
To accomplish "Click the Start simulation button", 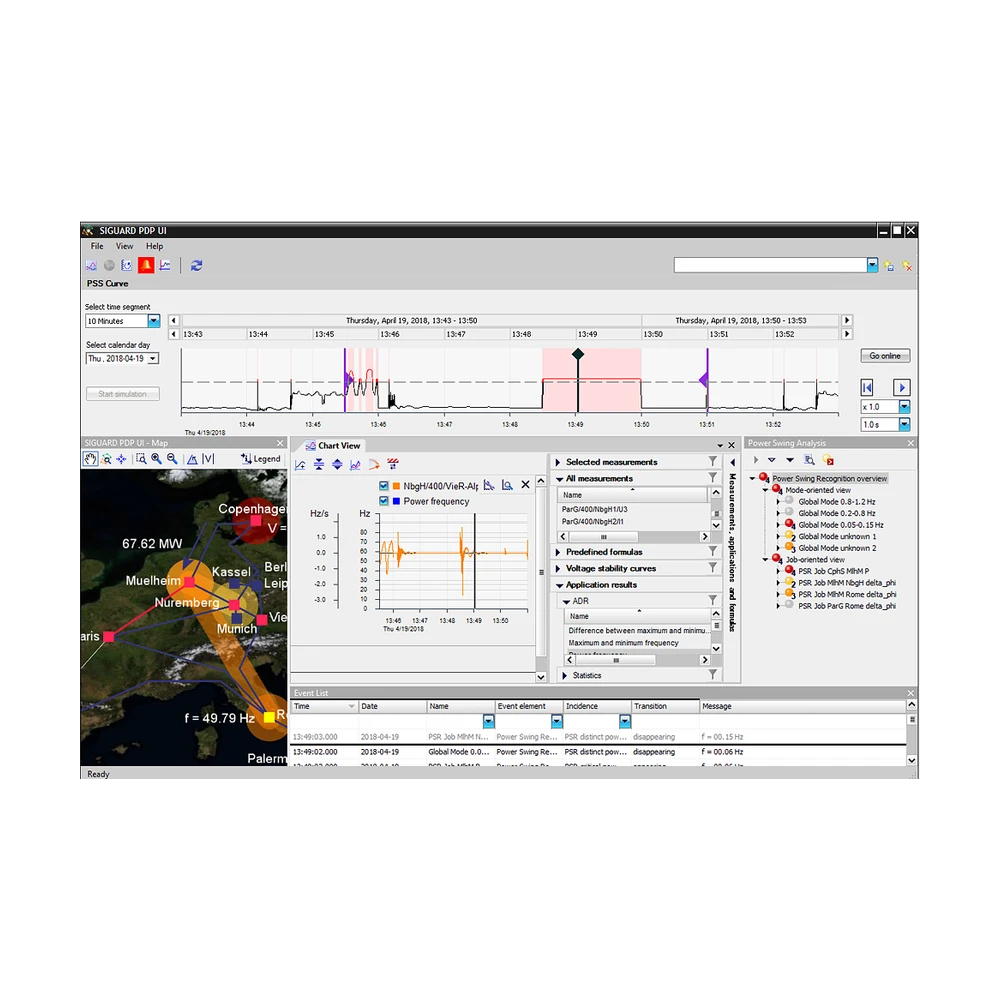I will 122,394.
